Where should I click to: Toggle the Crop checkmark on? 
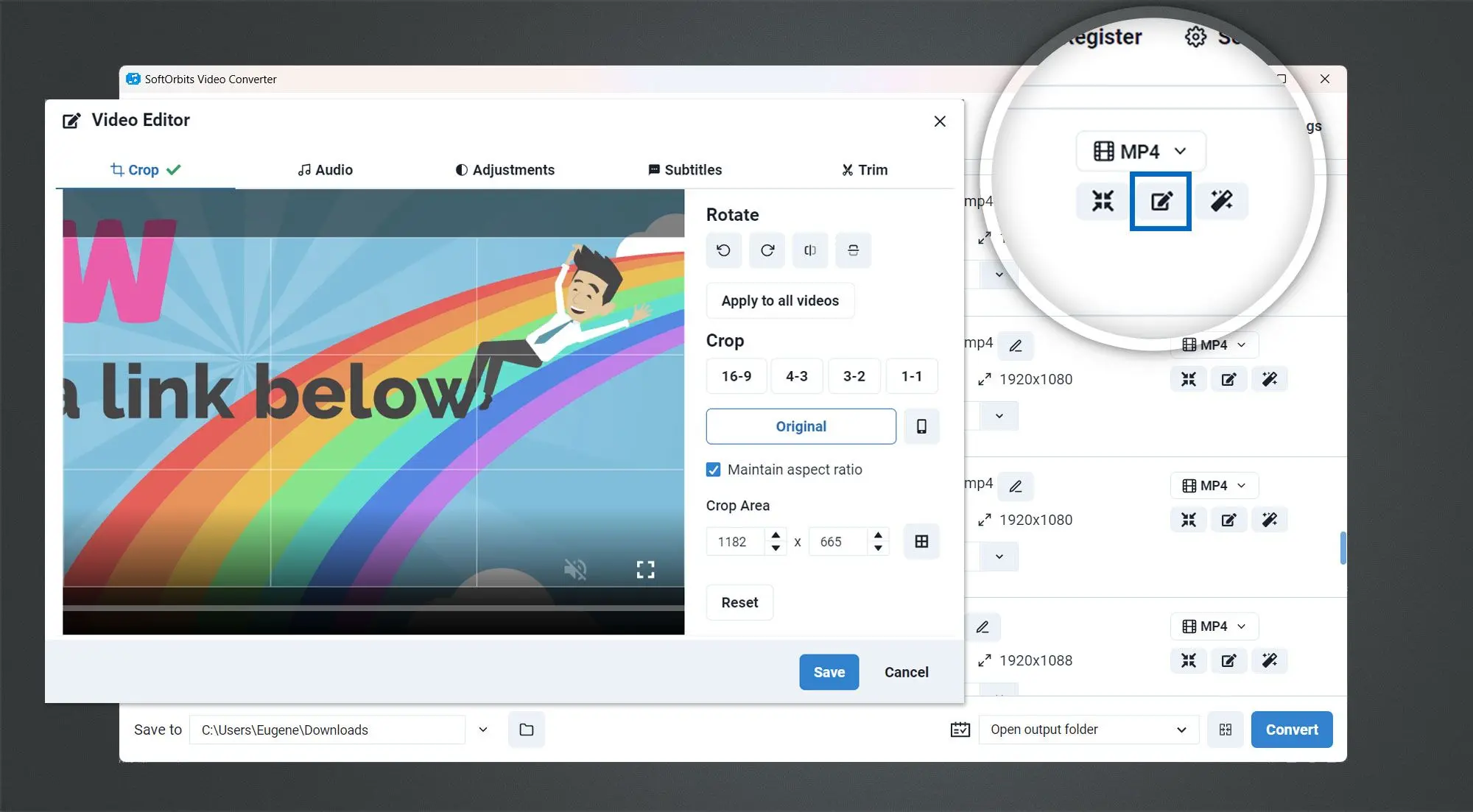[x=174, y=169]
